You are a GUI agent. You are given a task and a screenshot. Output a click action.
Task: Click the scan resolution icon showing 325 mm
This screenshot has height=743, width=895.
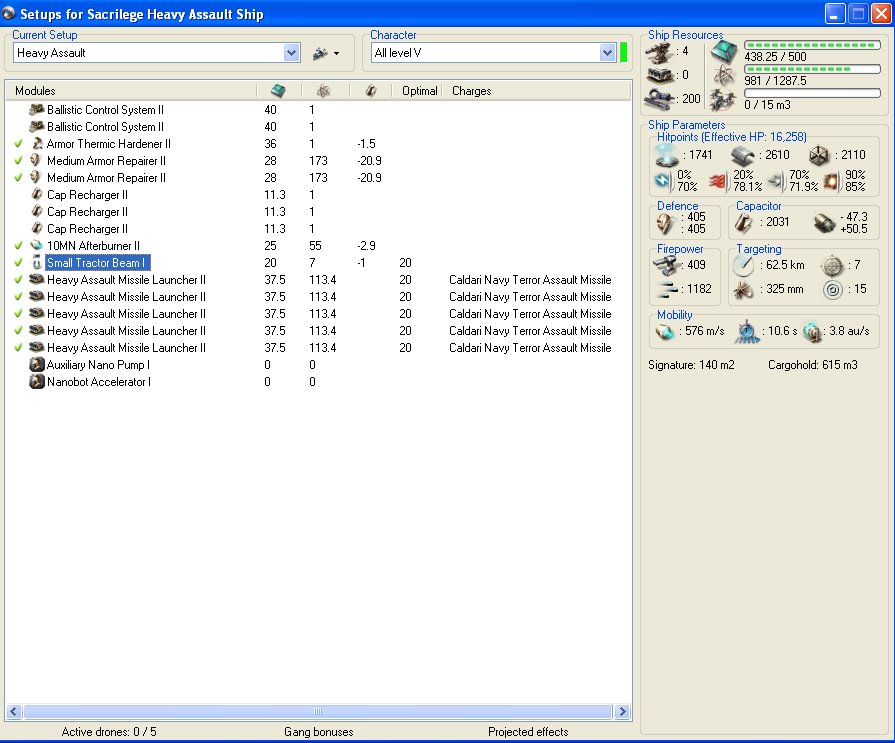point(743,289)
